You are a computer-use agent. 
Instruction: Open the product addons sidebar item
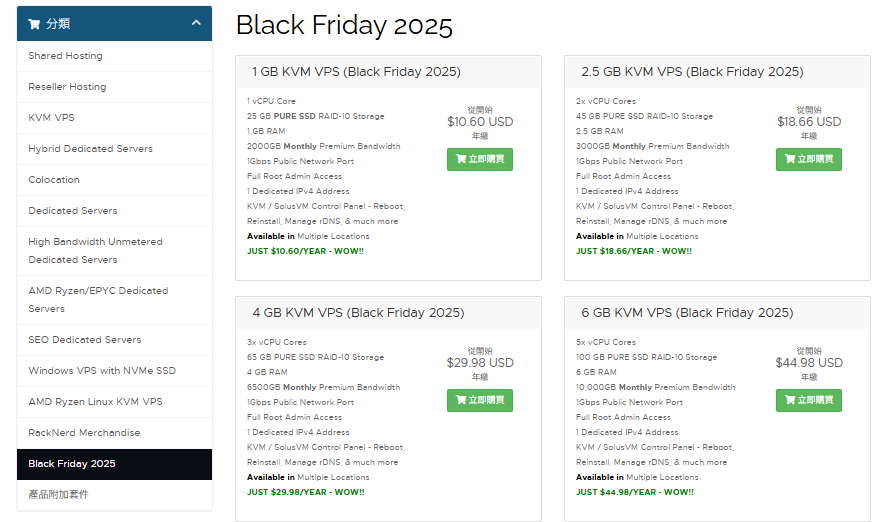point(58,495)
